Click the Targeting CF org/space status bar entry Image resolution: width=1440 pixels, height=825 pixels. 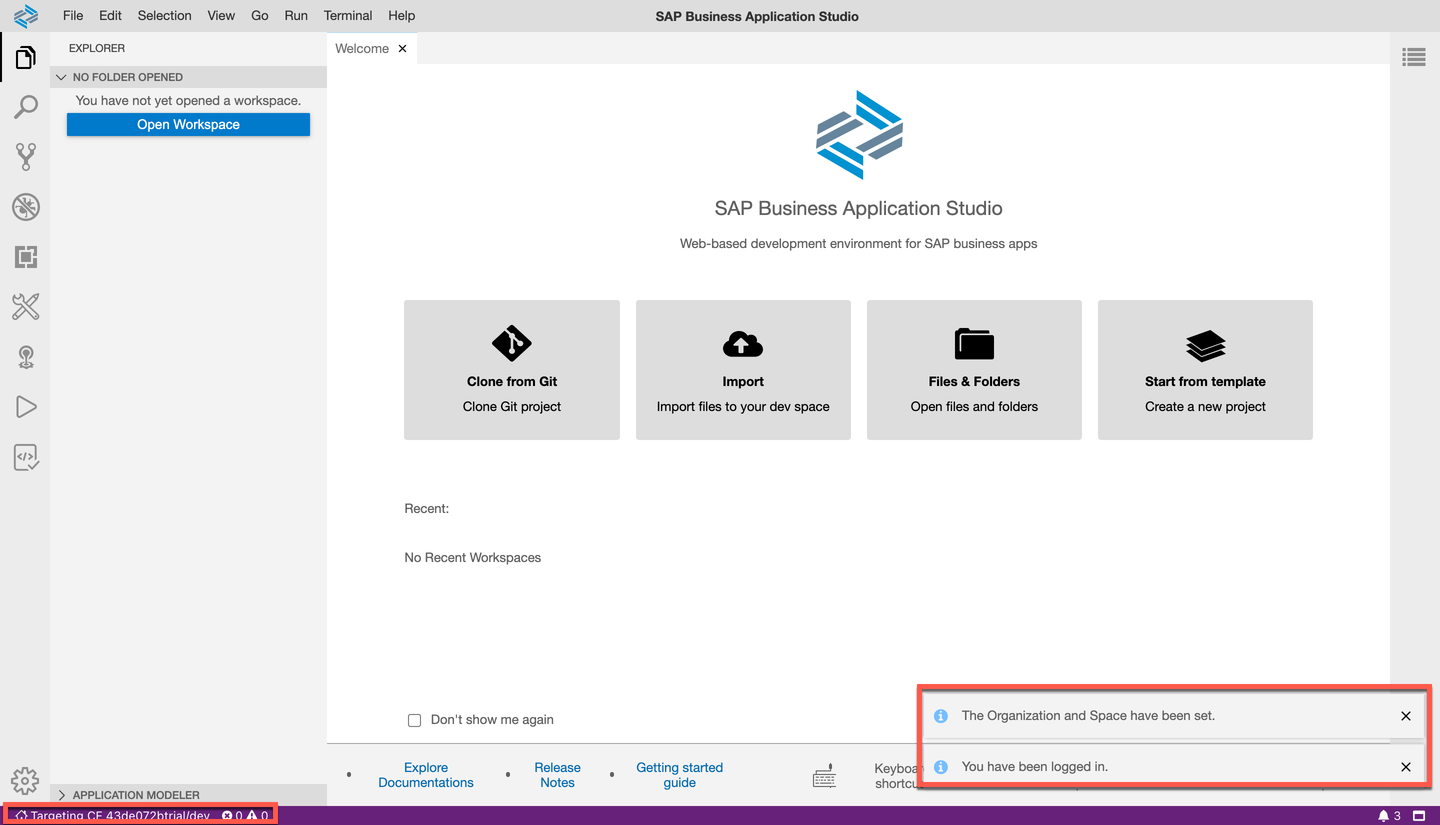coord(113,816)
